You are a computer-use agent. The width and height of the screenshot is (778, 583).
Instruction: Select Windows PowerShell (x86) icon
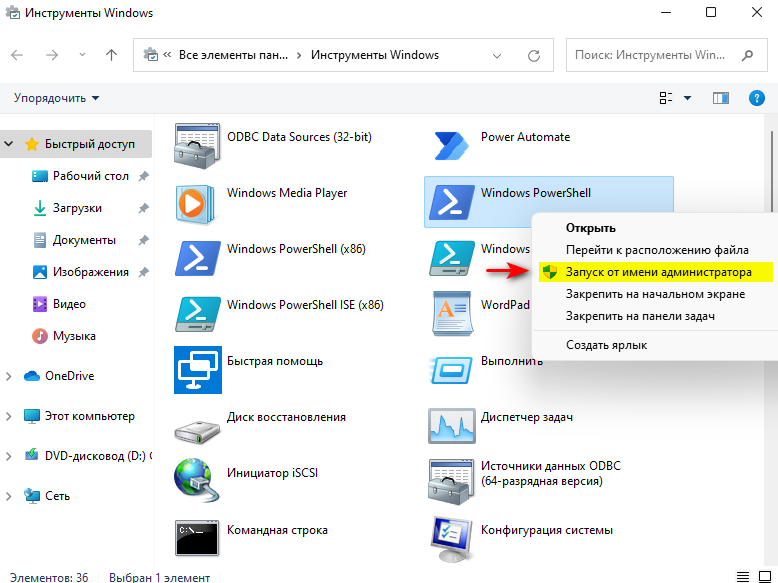pos(197,258)
